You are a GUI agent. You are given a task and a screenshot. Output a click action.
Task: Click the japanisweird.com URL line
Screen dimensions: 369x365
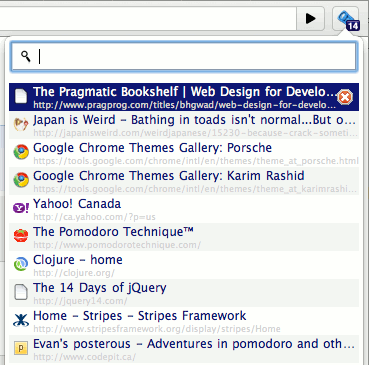(195, 133)
